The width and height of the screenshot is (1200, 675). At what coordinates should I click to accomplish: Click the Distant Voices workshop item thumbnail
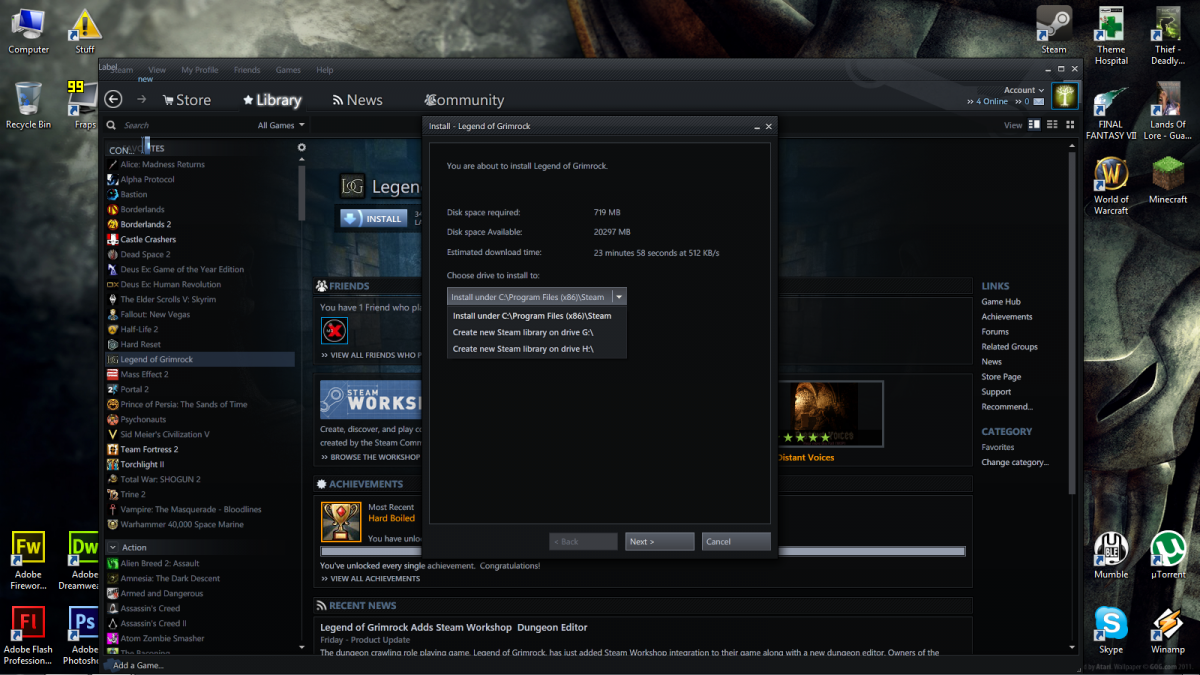(x=833, y=413)
